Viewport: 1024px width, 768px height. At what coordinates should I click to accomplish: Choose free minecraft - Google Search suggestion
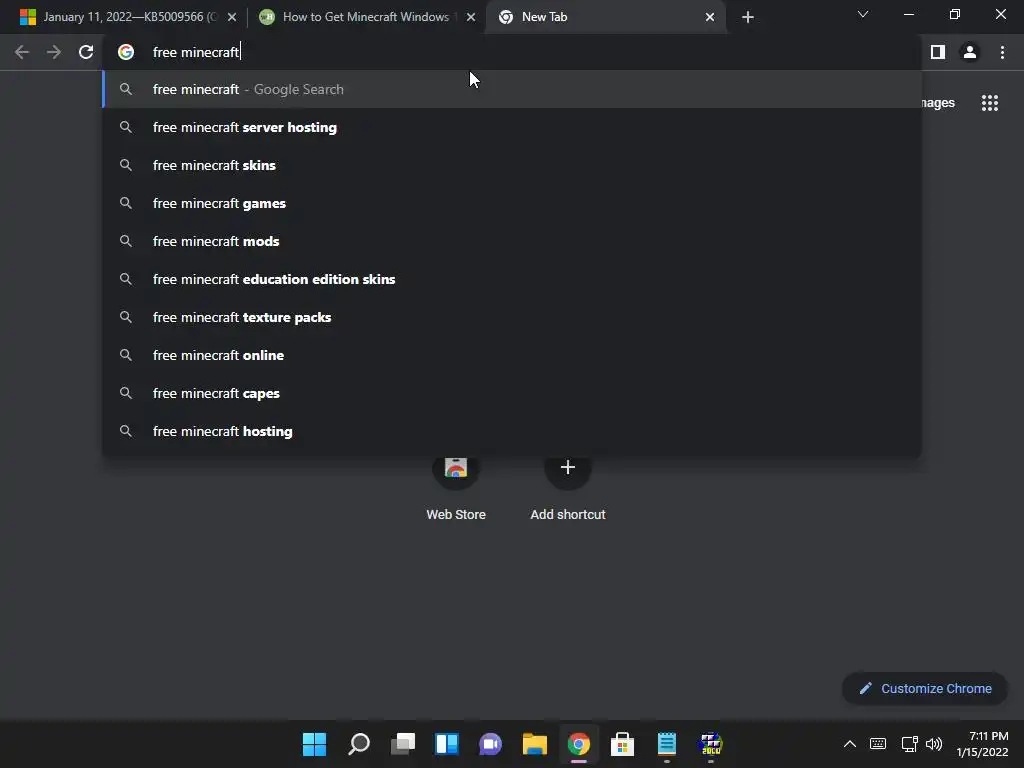(x=511, y=89)
